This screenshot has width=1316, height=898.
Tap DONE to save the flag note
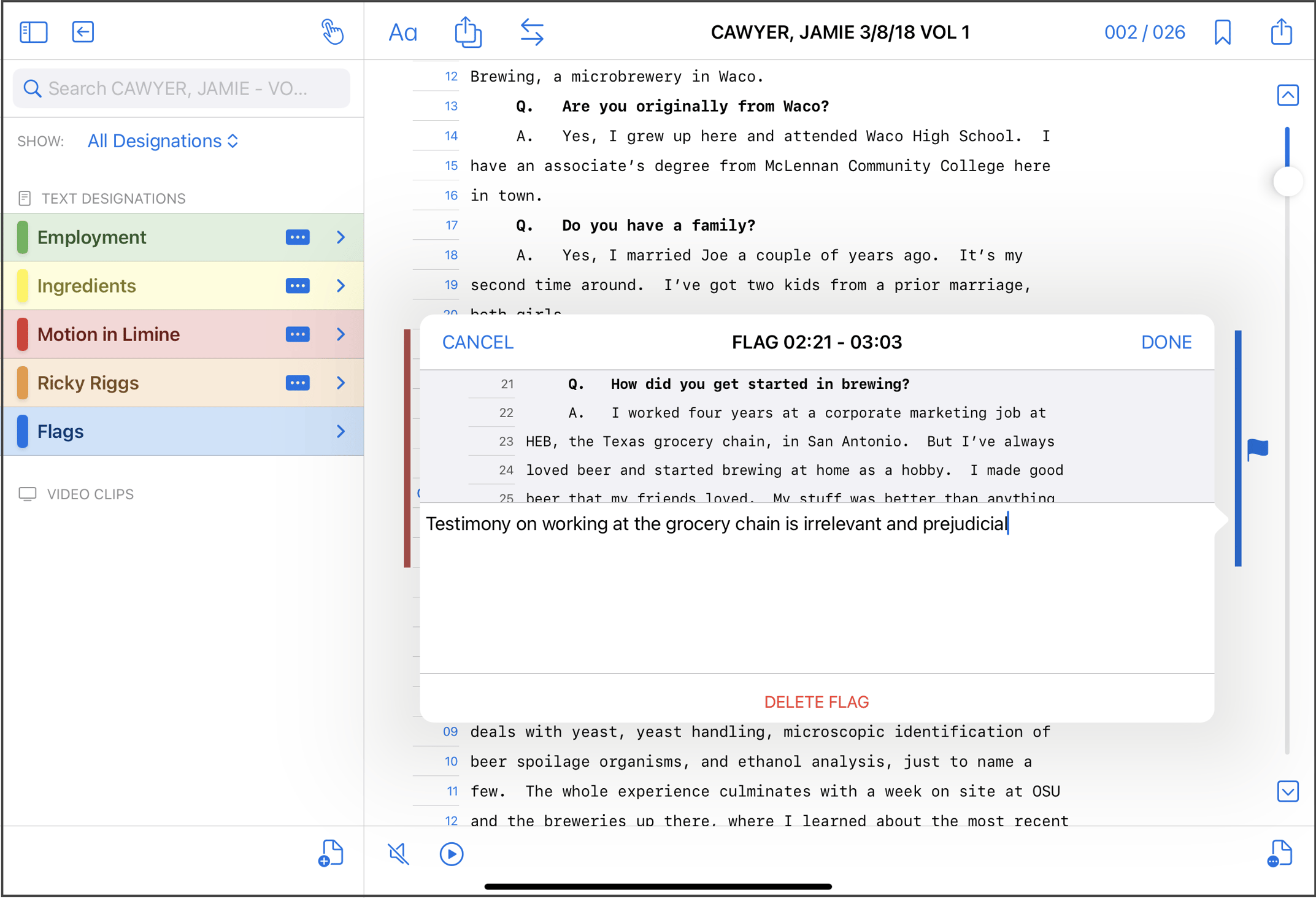(1165, 342)
